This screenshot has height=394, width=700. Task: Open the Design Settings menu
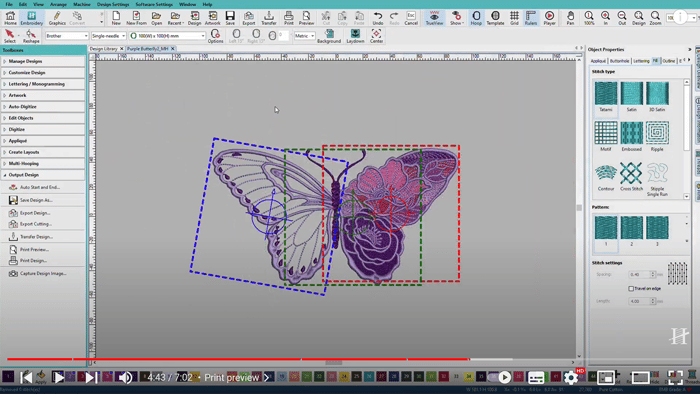click(113, 4)
